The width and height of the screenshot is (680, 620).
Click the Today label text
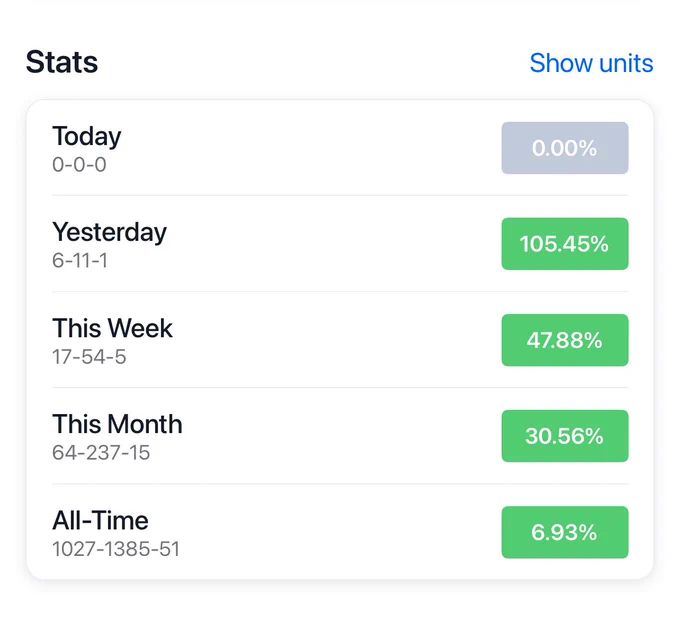(x=87, y=137)
